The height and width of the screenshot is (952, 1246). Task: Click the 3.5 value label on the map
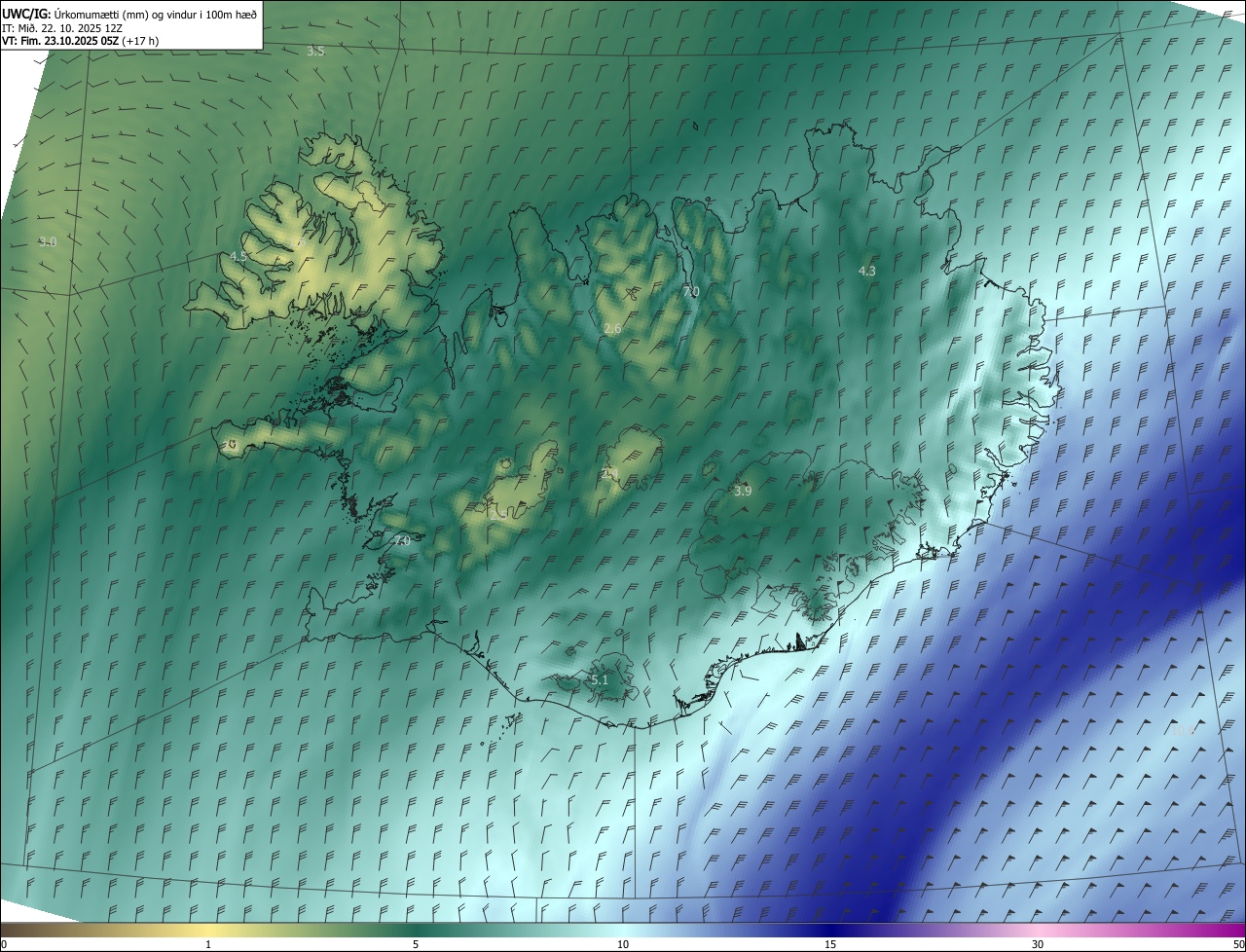click(x=315, y=51)
